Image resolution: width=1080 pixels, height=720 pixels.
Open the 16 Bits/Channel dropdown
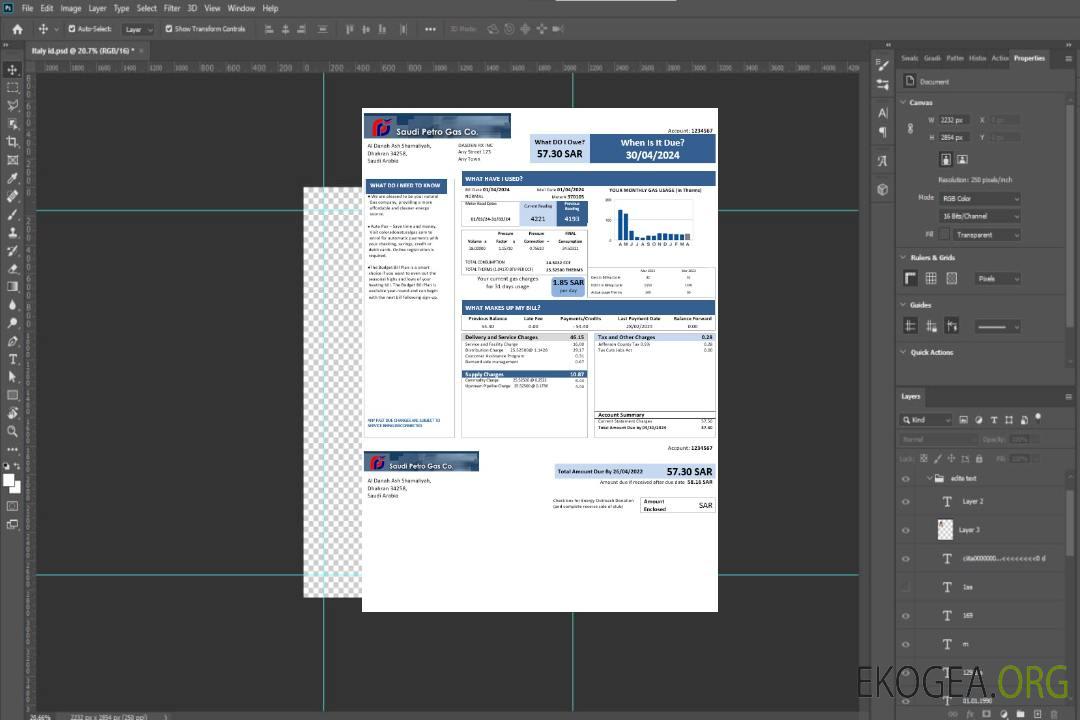(979, 216)
